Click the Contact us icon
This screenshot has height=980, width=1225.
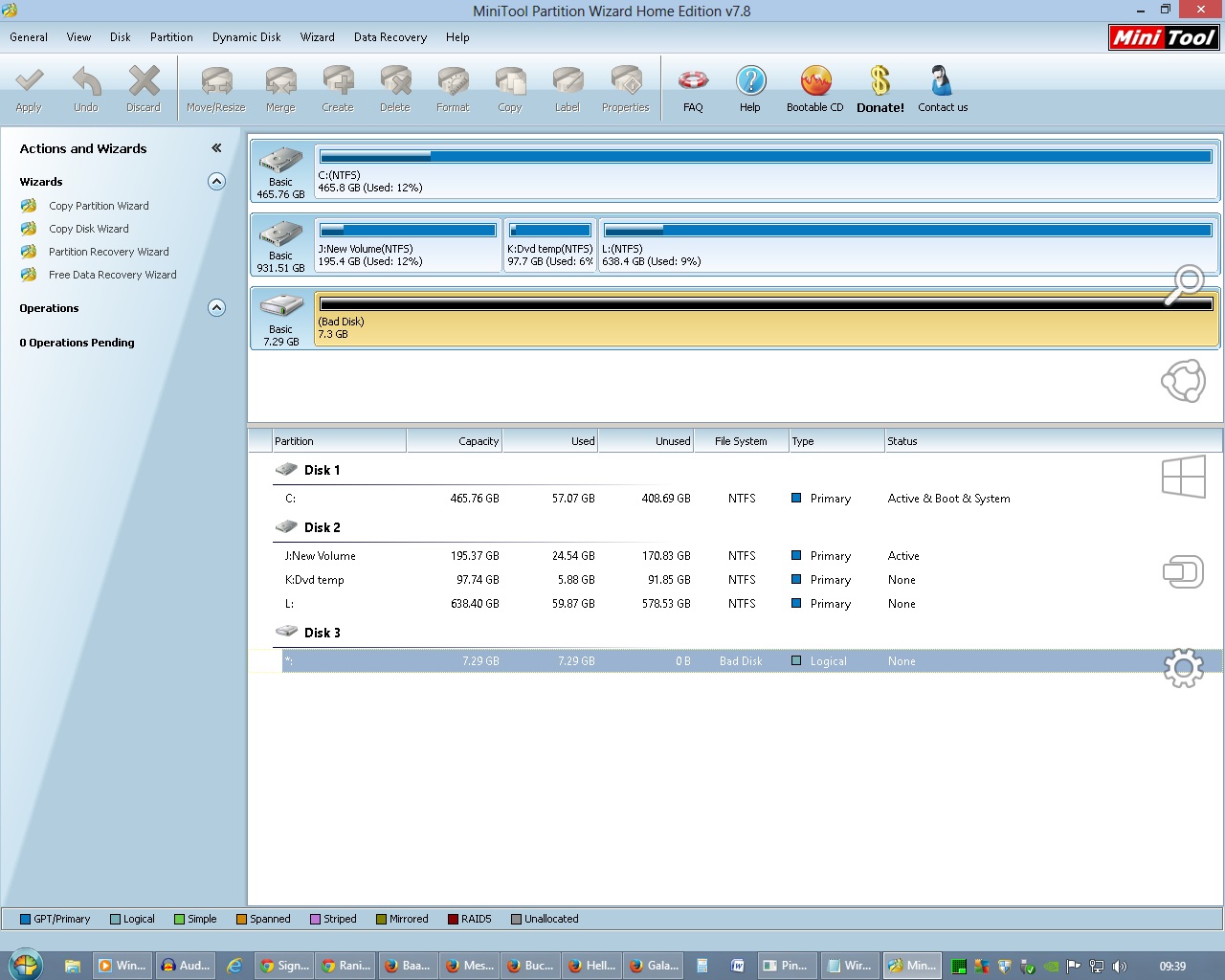click(x=942, y=80)
